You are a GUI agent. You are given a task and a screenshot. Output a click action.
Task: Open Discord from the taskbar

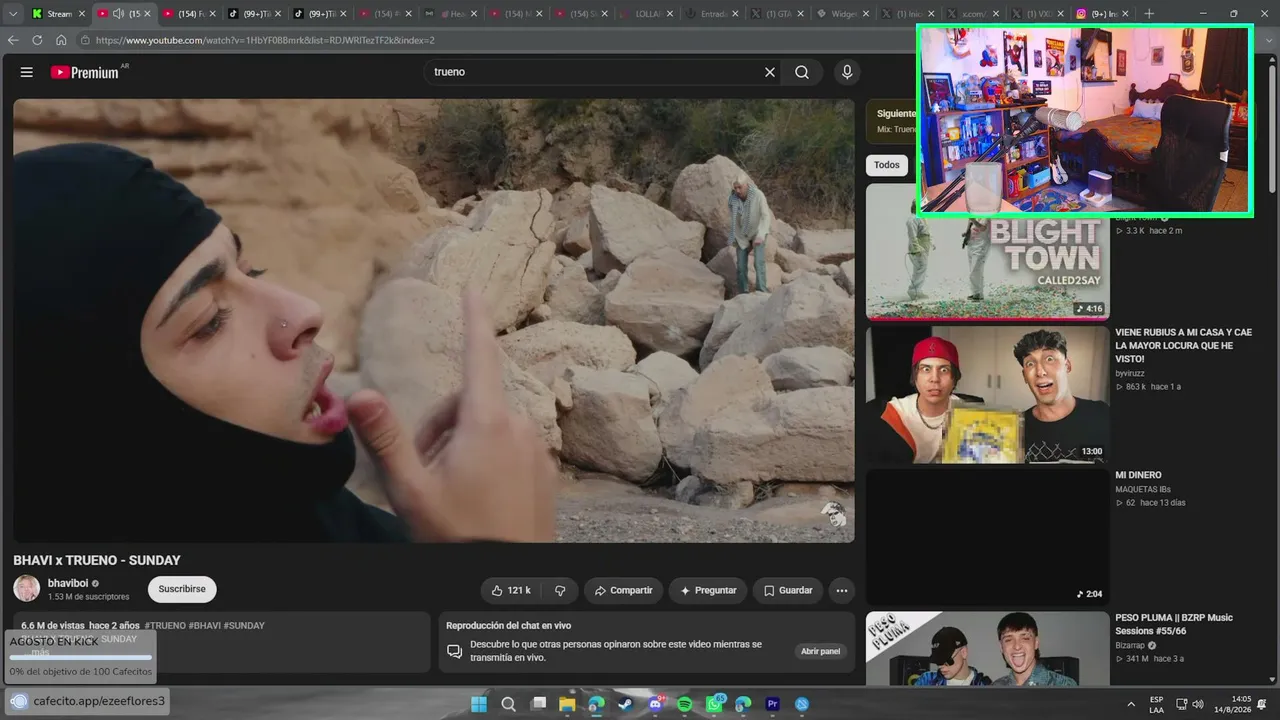pyautogui.click(x=655, y=704)
